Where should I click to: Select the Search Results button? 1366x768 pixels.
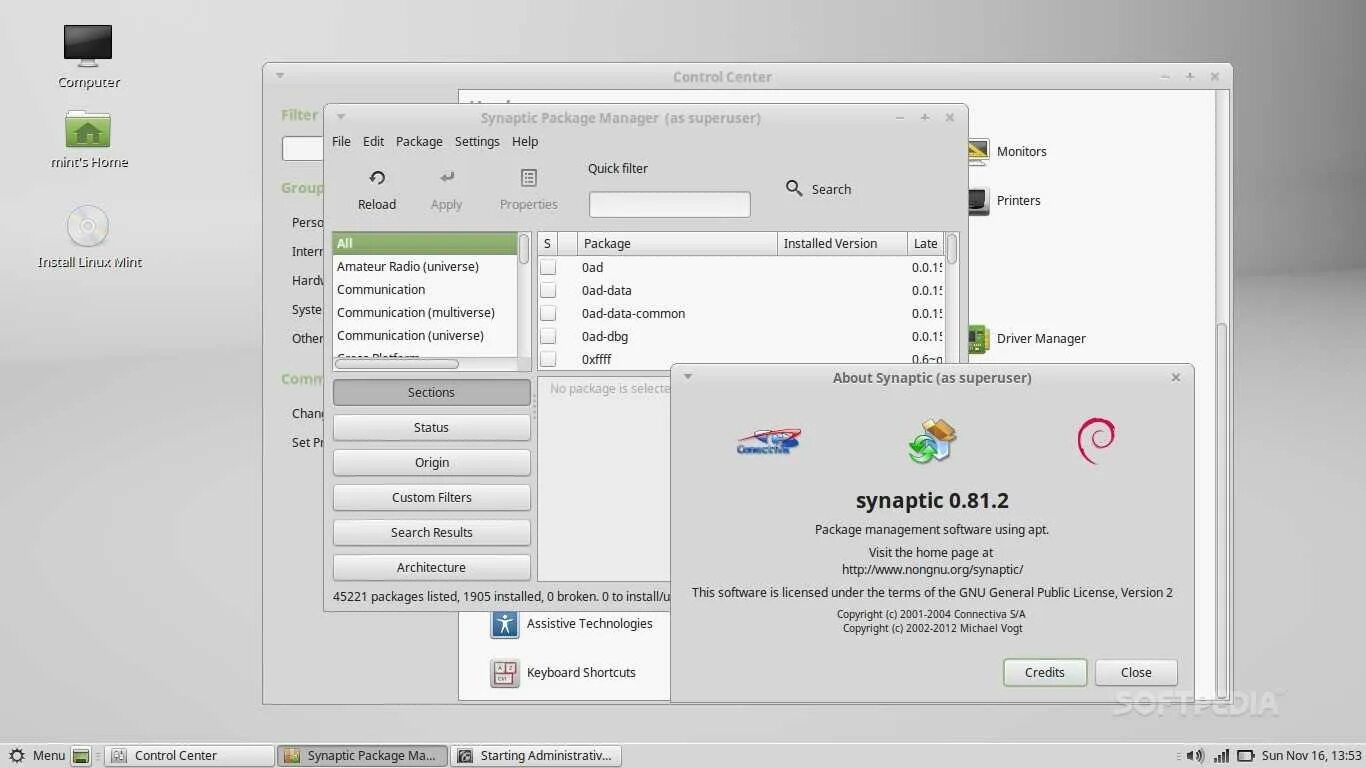point(431,532)
